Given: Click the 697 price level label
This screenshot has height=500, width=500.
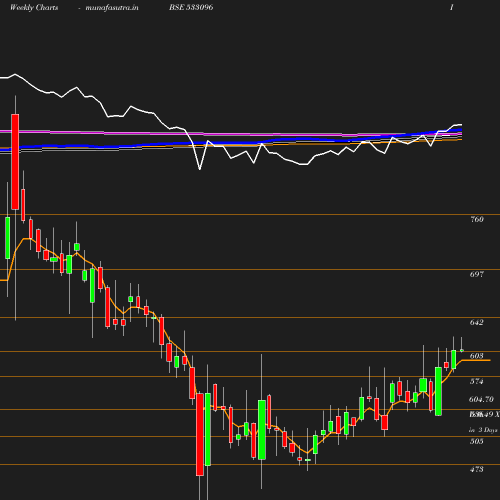Looking at the screenshot, I should [x=477, y=274].
